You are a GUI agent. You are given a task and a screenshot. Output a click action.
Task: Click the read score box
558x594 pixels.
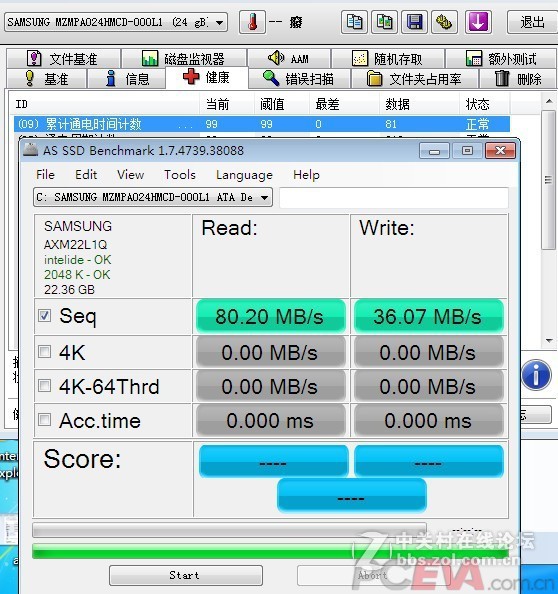tap(273, 461)
